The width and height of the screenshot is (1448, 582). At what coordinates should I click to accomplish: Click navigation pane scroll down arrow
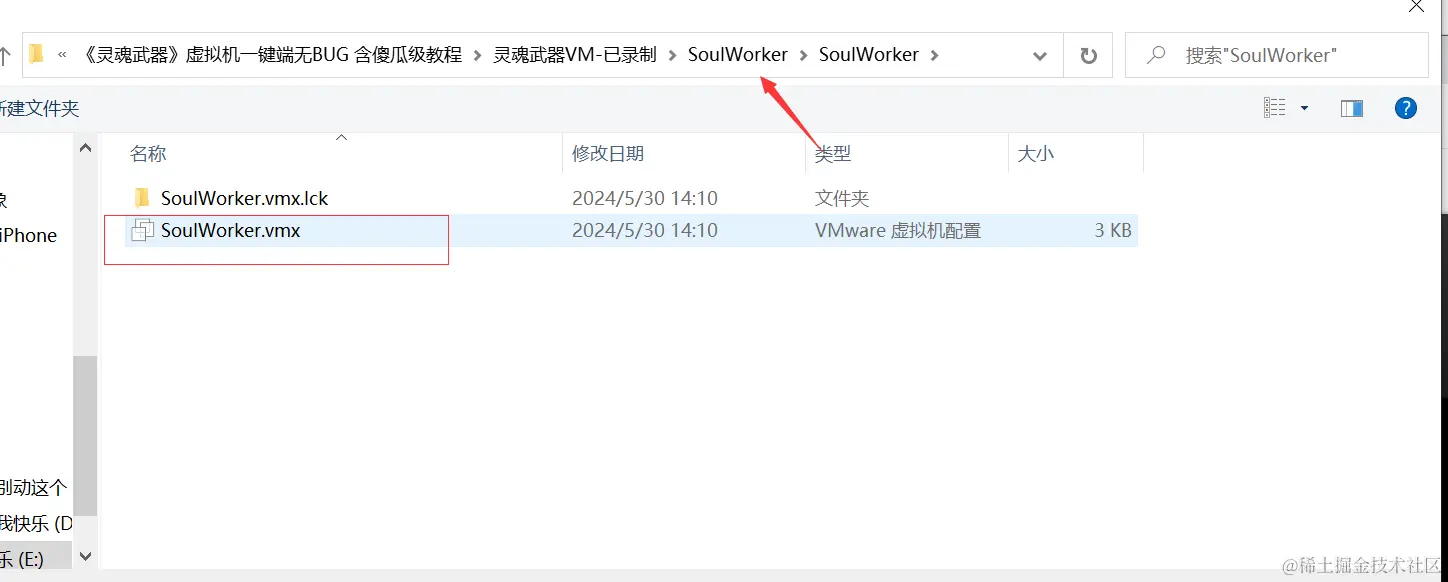click(85, 556)
